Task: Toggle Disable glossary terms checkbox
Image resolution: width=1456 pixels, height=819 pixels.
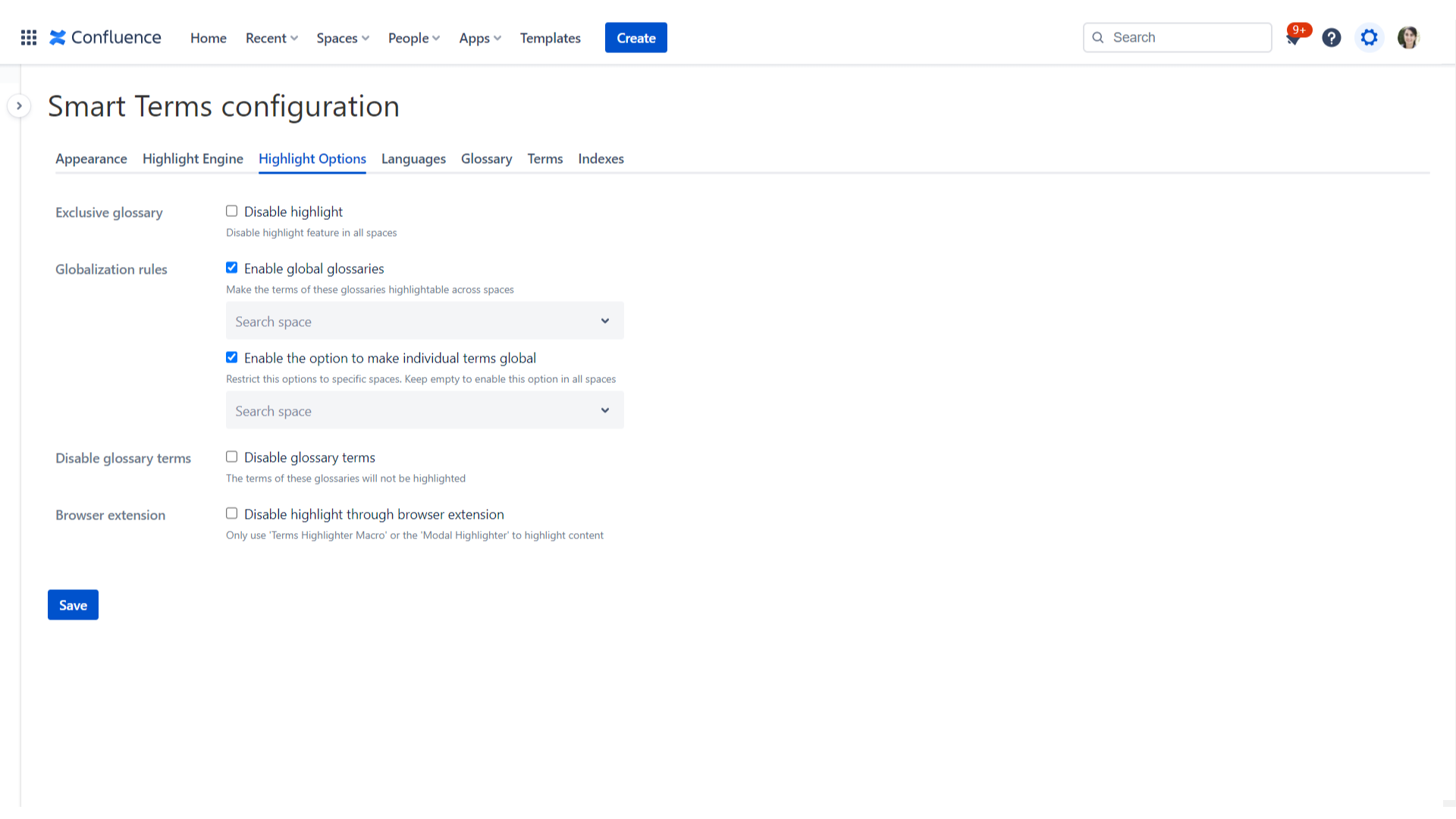Action: tap(232, 457)
